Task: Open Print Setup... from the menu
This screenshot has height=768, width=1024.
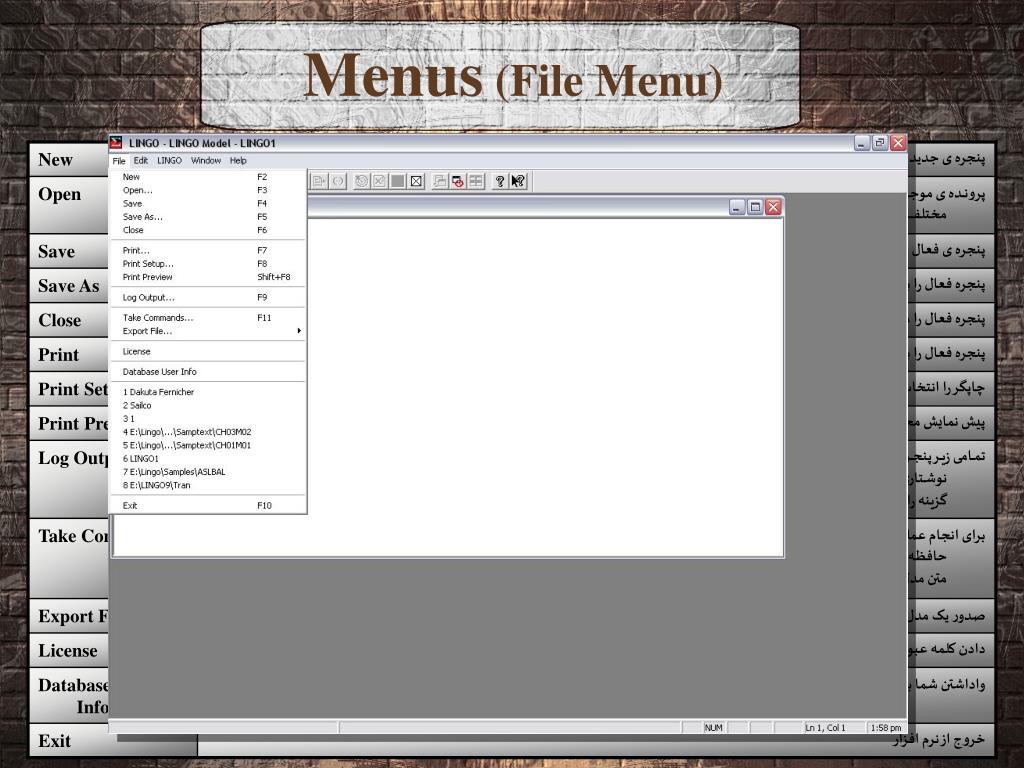Action: tap(208, 264)
